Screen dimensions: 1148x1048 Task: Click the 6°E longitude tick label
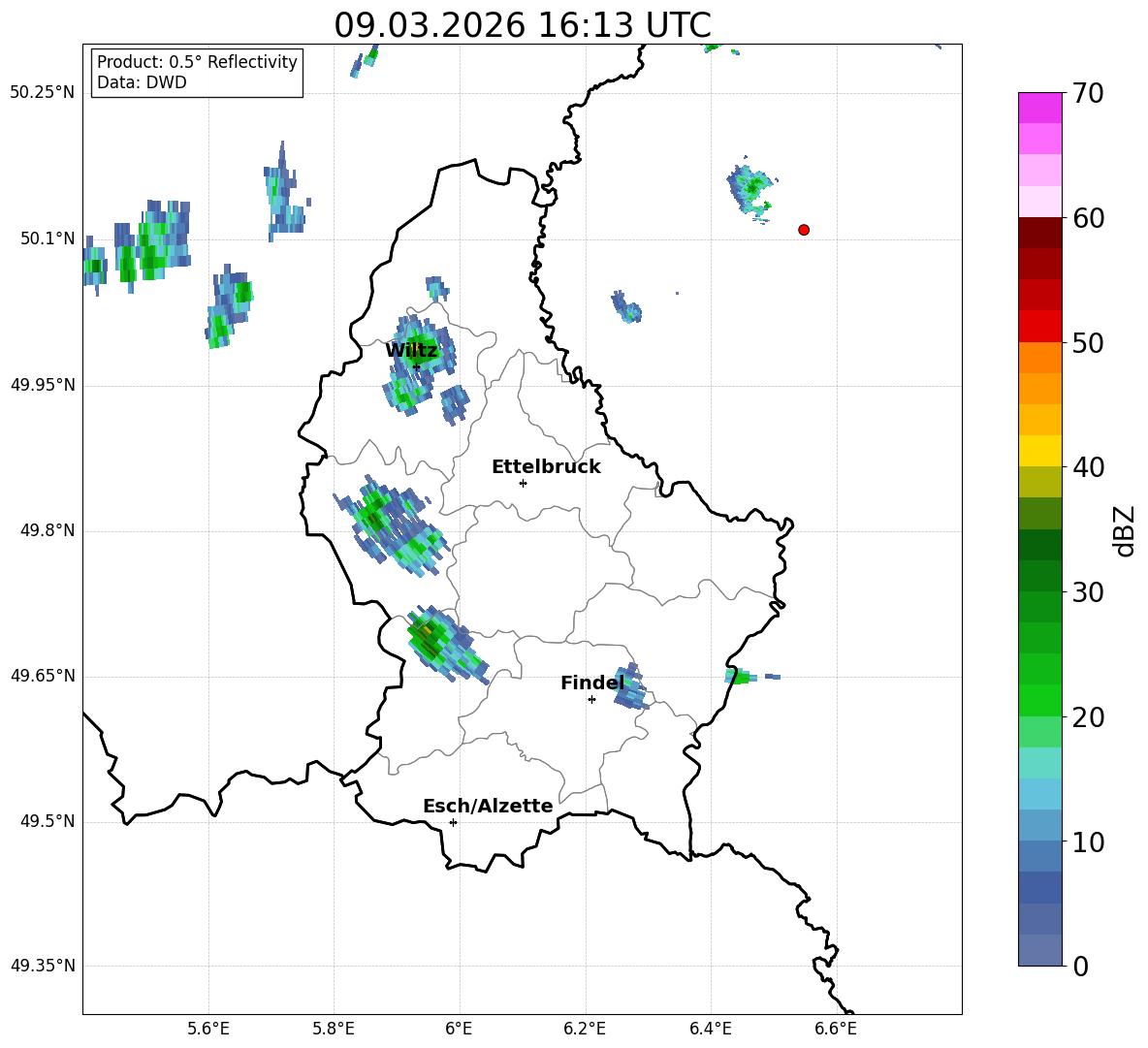point(459,1029)
